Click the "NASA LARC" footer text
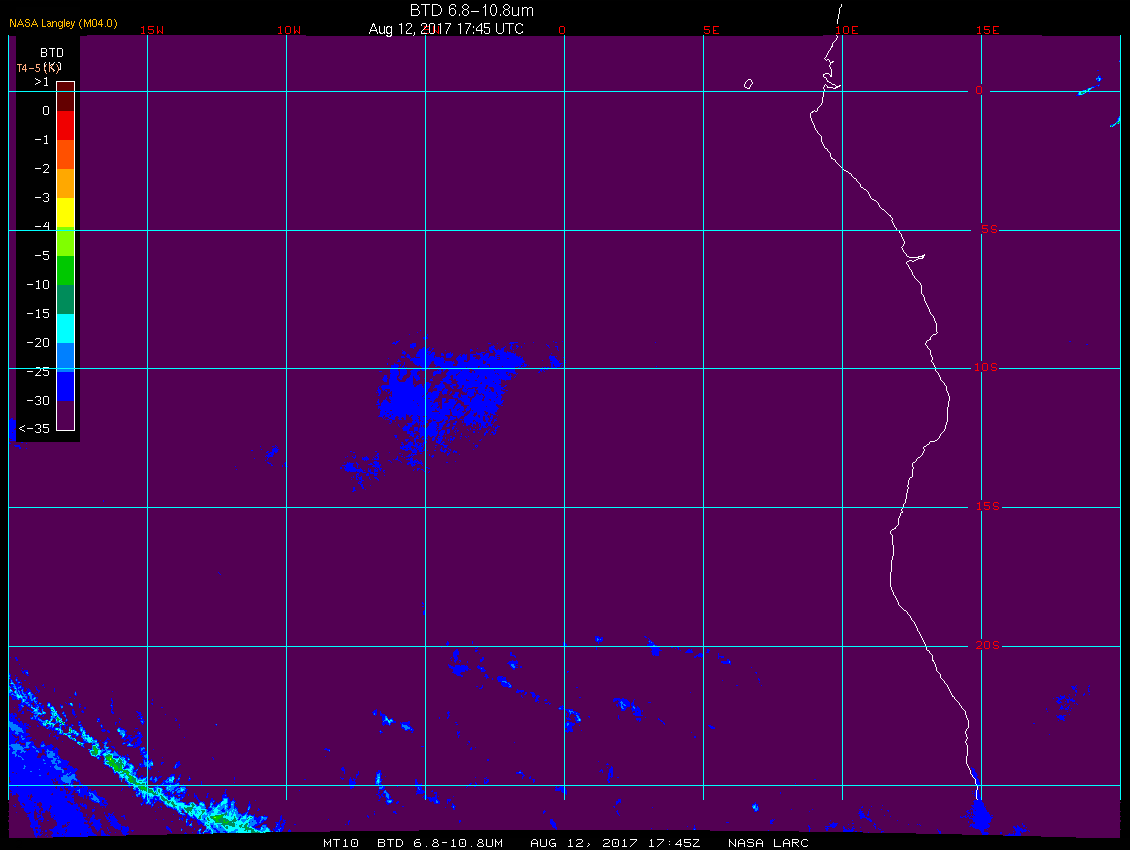 pos(768,843)
